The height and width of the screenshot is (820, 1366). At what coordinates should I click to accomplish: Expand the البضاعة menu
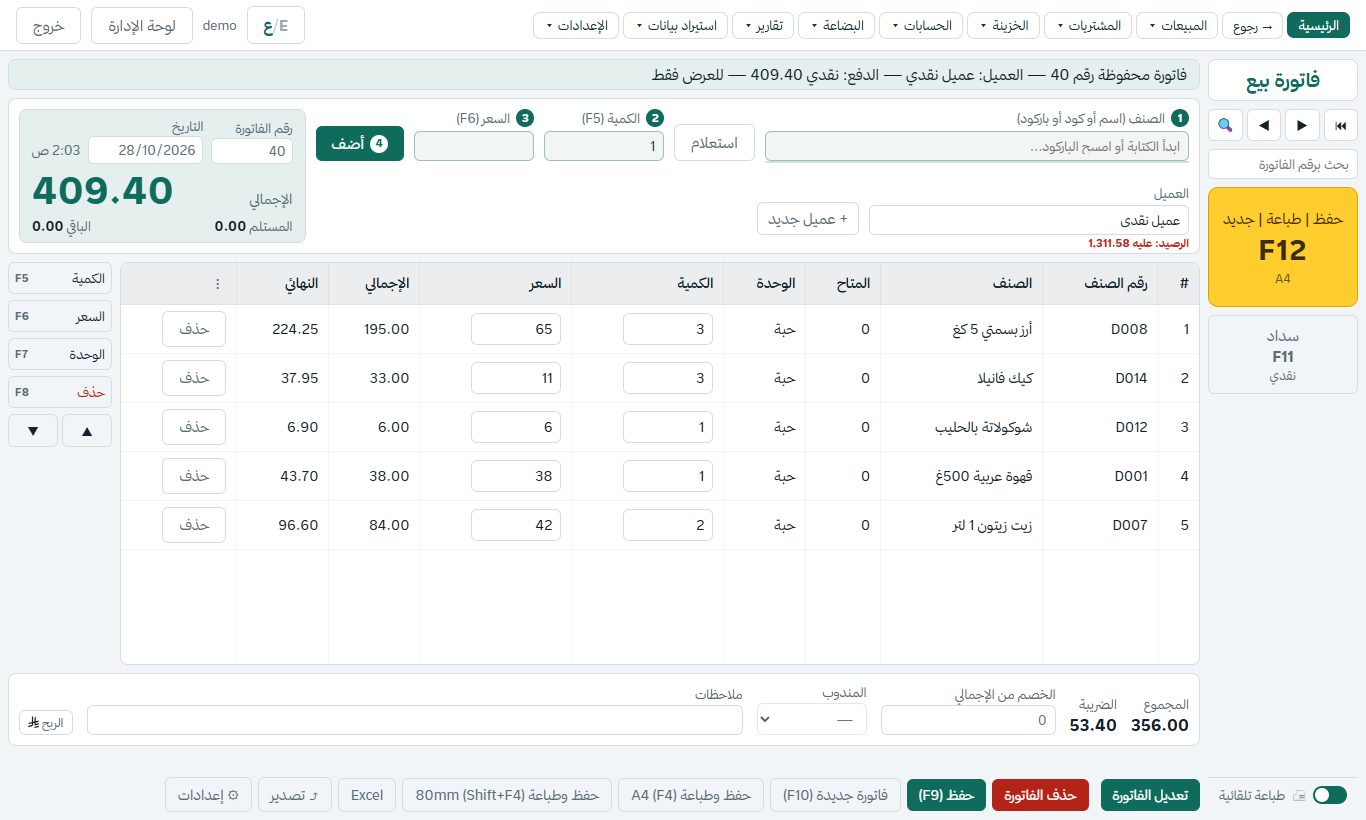pyautogui.click(x=837, y=25)
